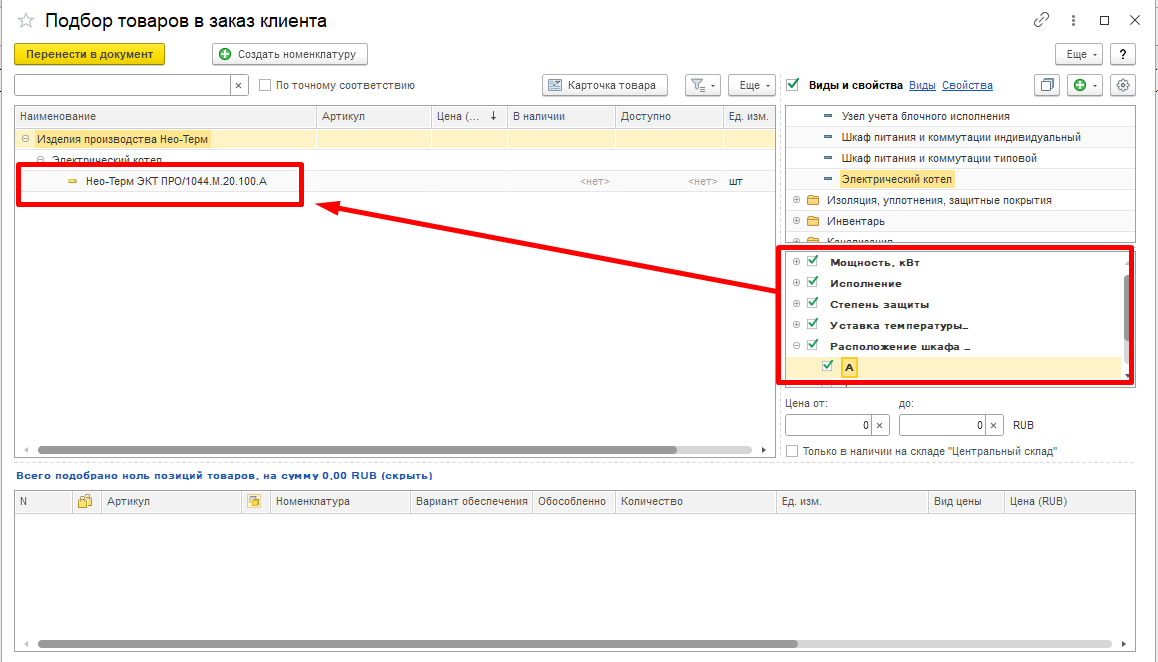This screenshot has height=662, width=1158.
Task: Uncheck 'Мощность, кВт' property
Action: click(x=812, y=262)
